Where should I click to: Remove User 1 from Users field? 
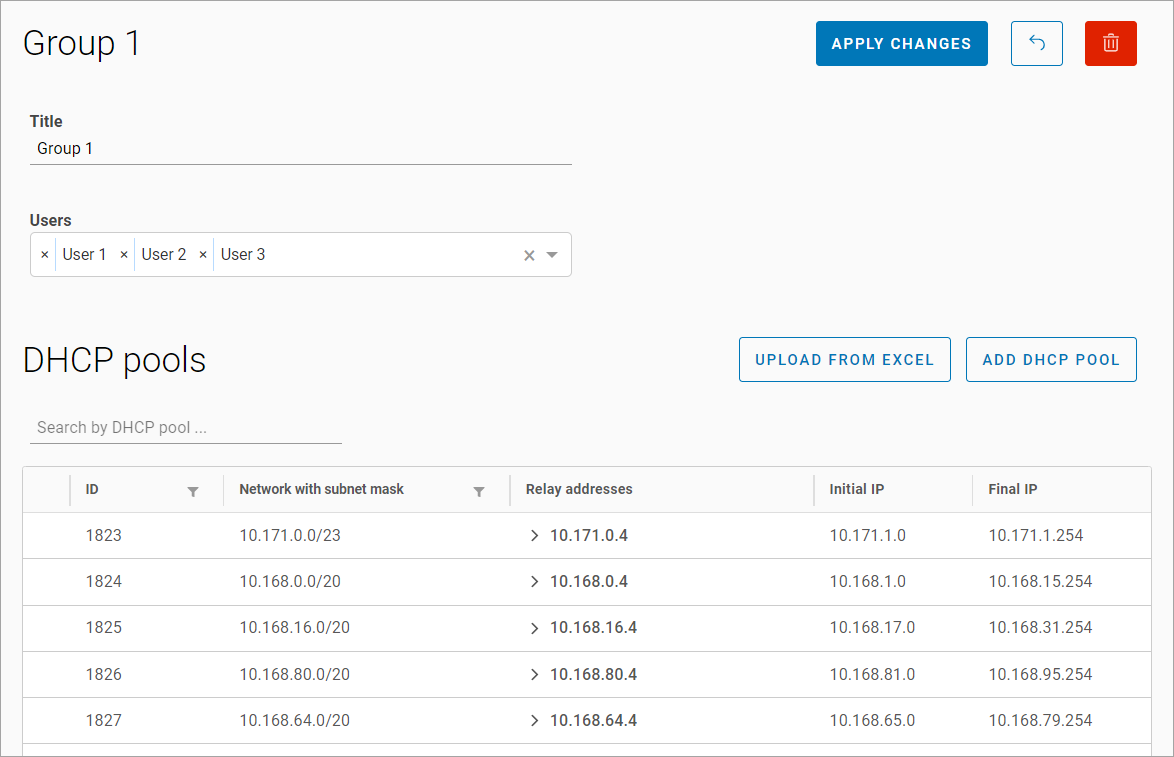[44, 254]
